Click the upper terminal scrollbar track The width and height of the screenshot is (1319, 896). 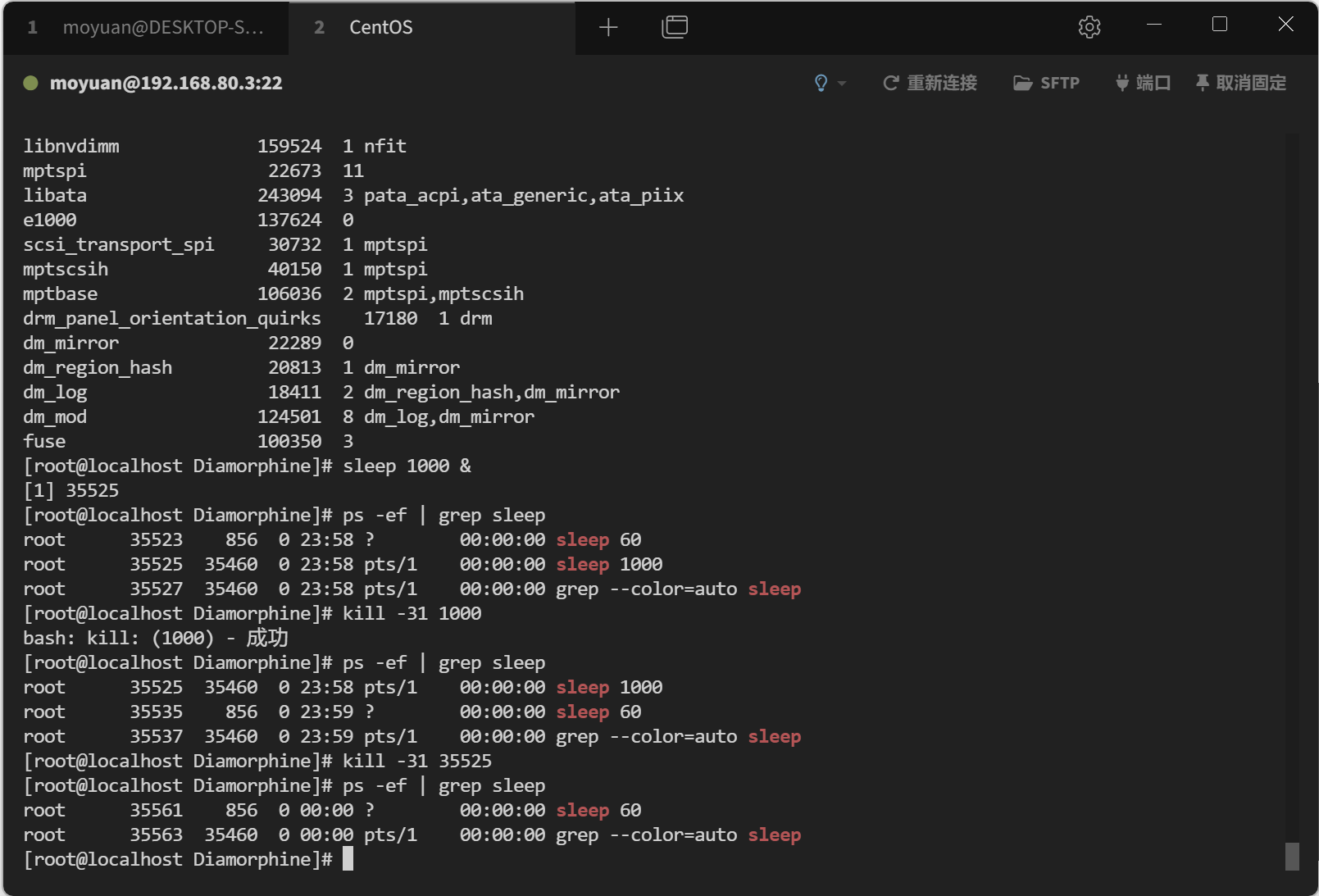[x=1292, y=328]
